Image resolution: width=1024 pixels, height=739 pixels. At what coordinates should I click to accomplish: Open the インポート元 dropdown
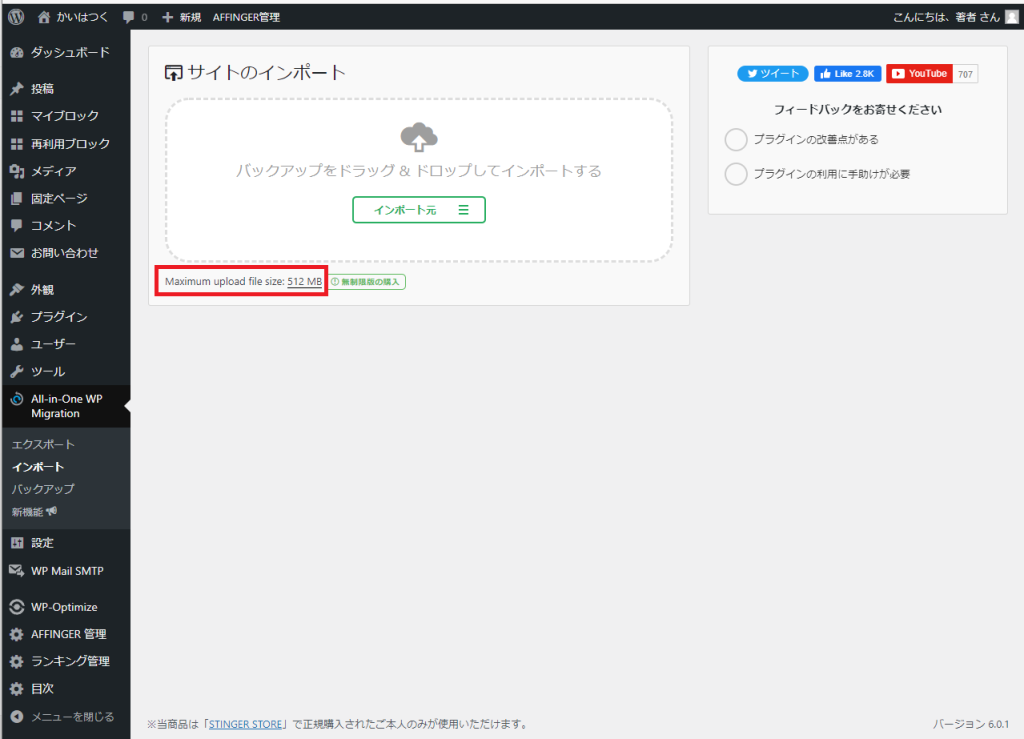(419, 210)
